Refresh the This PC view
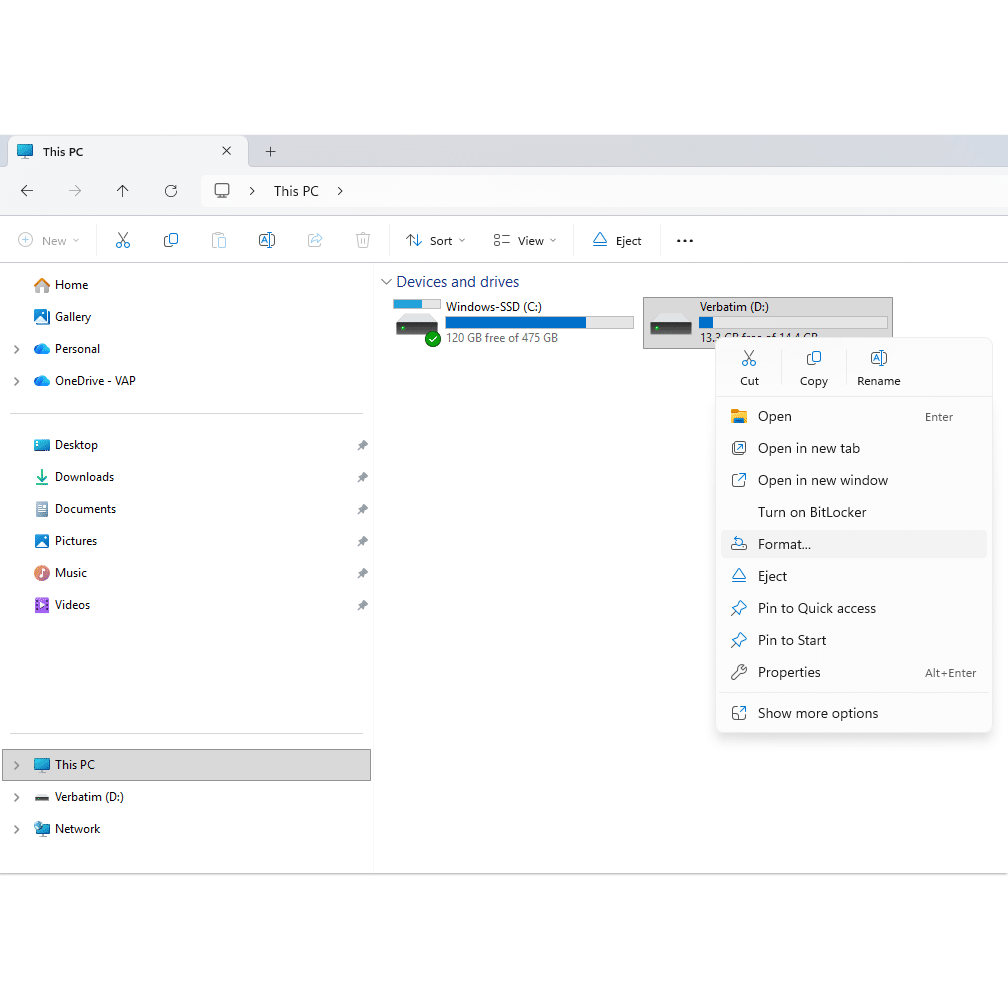1008x1008 pixels. 171,191
